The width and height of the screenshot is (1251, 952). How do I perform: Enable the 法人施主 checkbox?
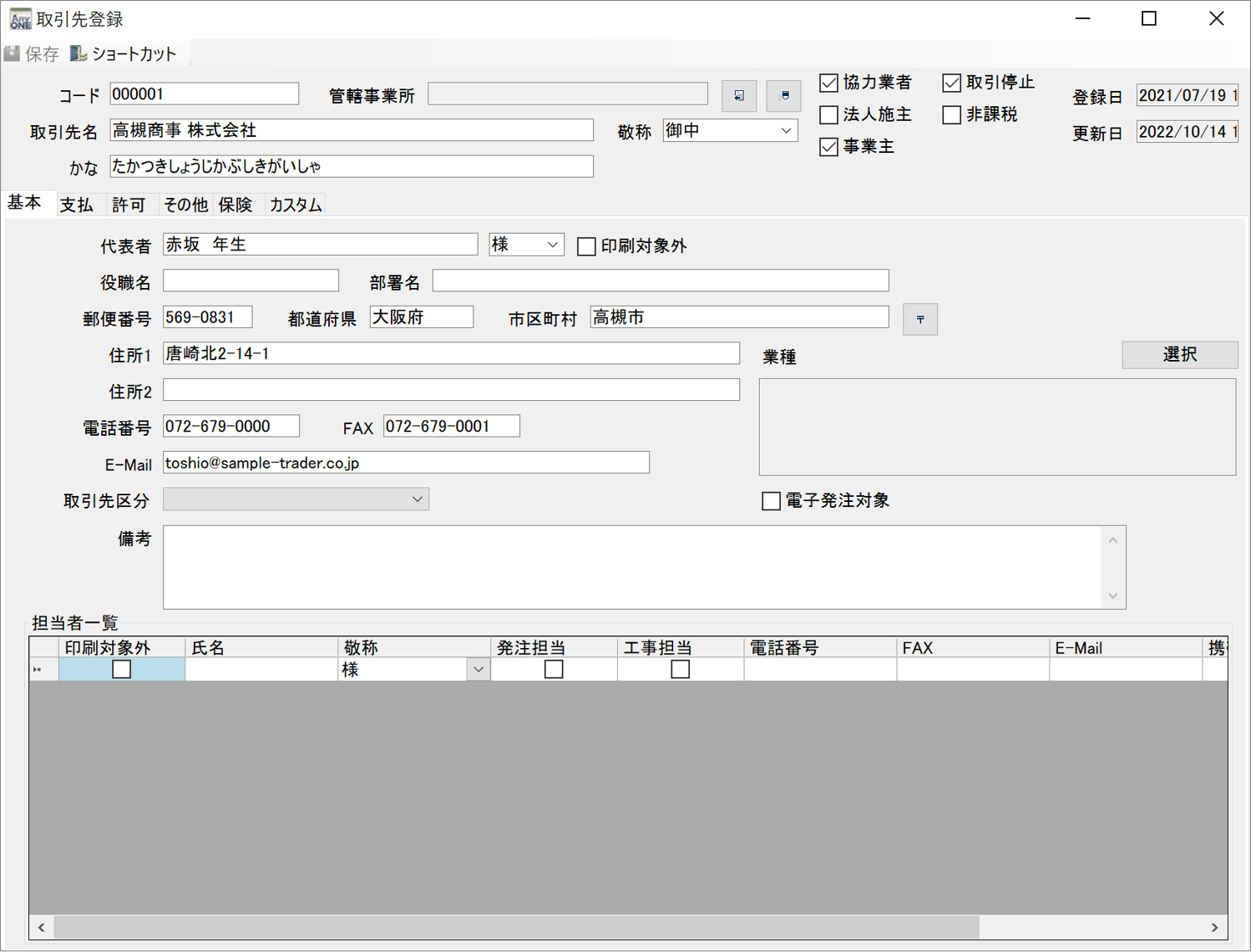[x=828, y=114]
